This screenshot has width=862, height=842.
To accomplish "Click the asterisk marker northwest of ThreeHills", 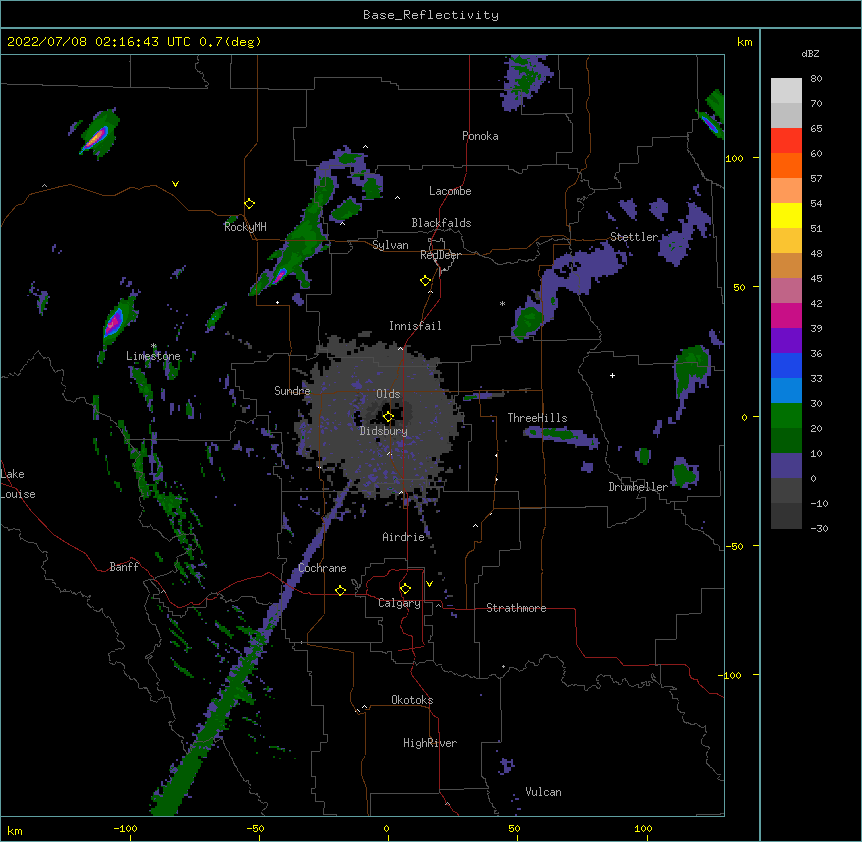I will click(502, 303).
